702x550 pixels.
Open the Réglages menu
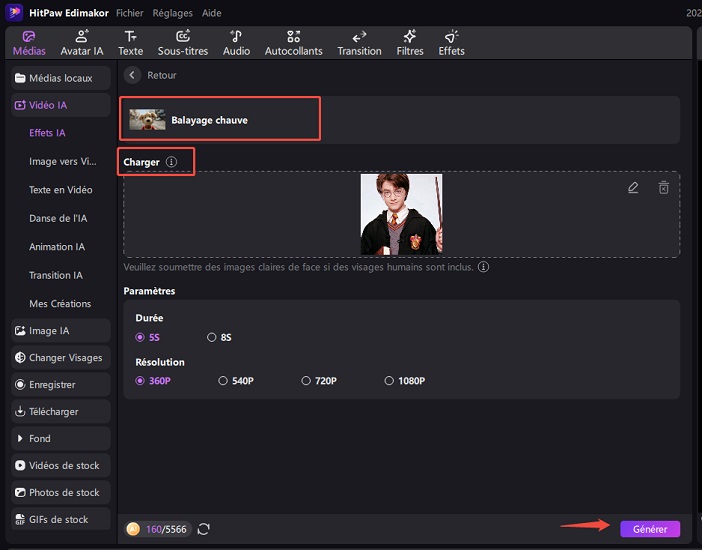(x=172, y=13)
